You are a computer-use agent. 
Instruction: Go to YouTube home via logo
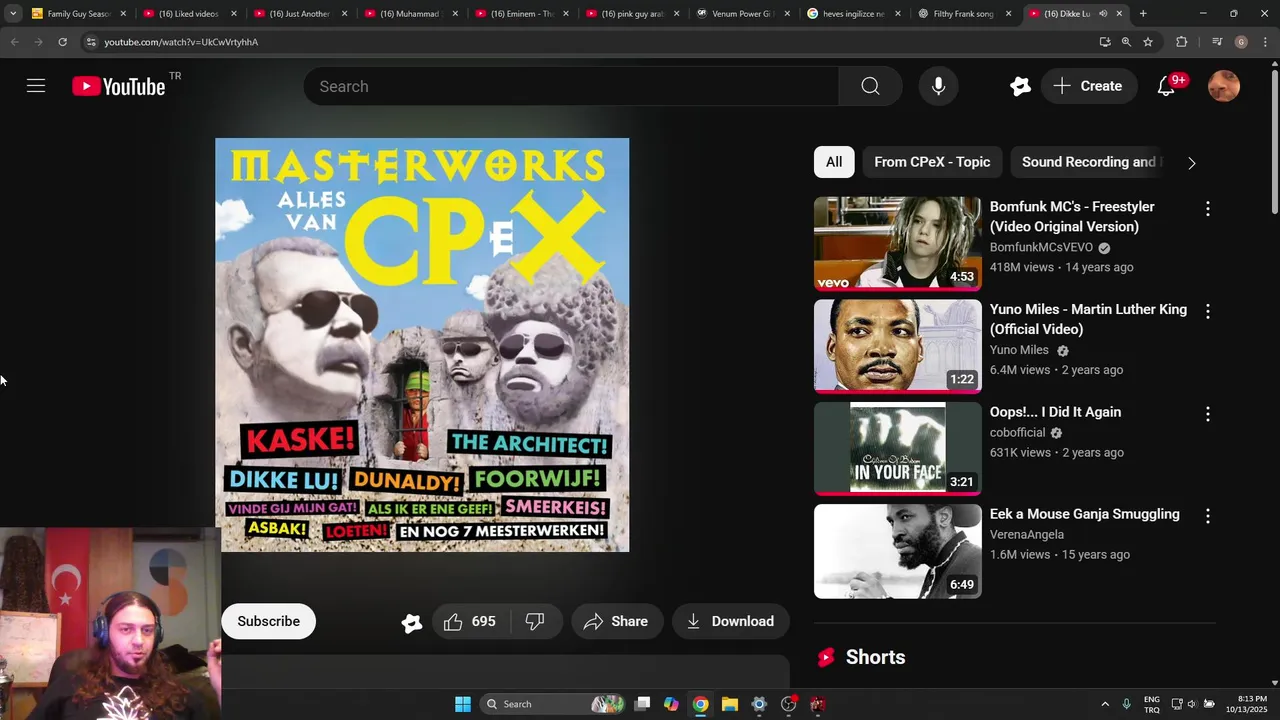point(119,87)
